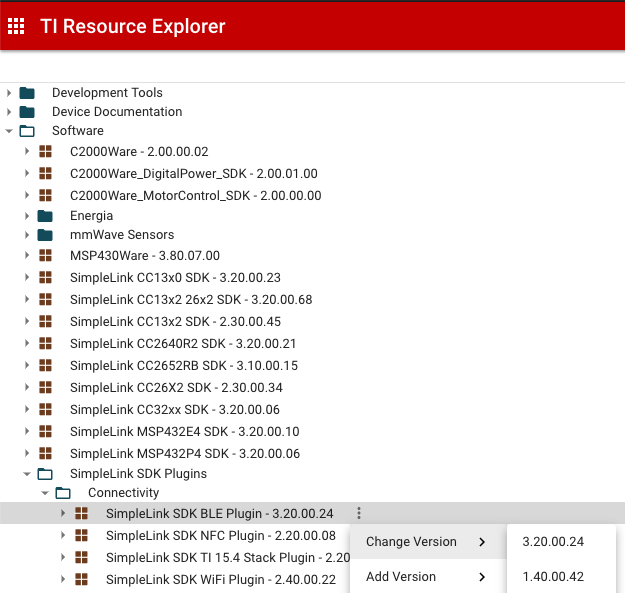Image resolution: width=625 pixels, height=593 pixels.
Task: Select C2000Ware - 2.00.00.02 row
Action: click(139, 151)
